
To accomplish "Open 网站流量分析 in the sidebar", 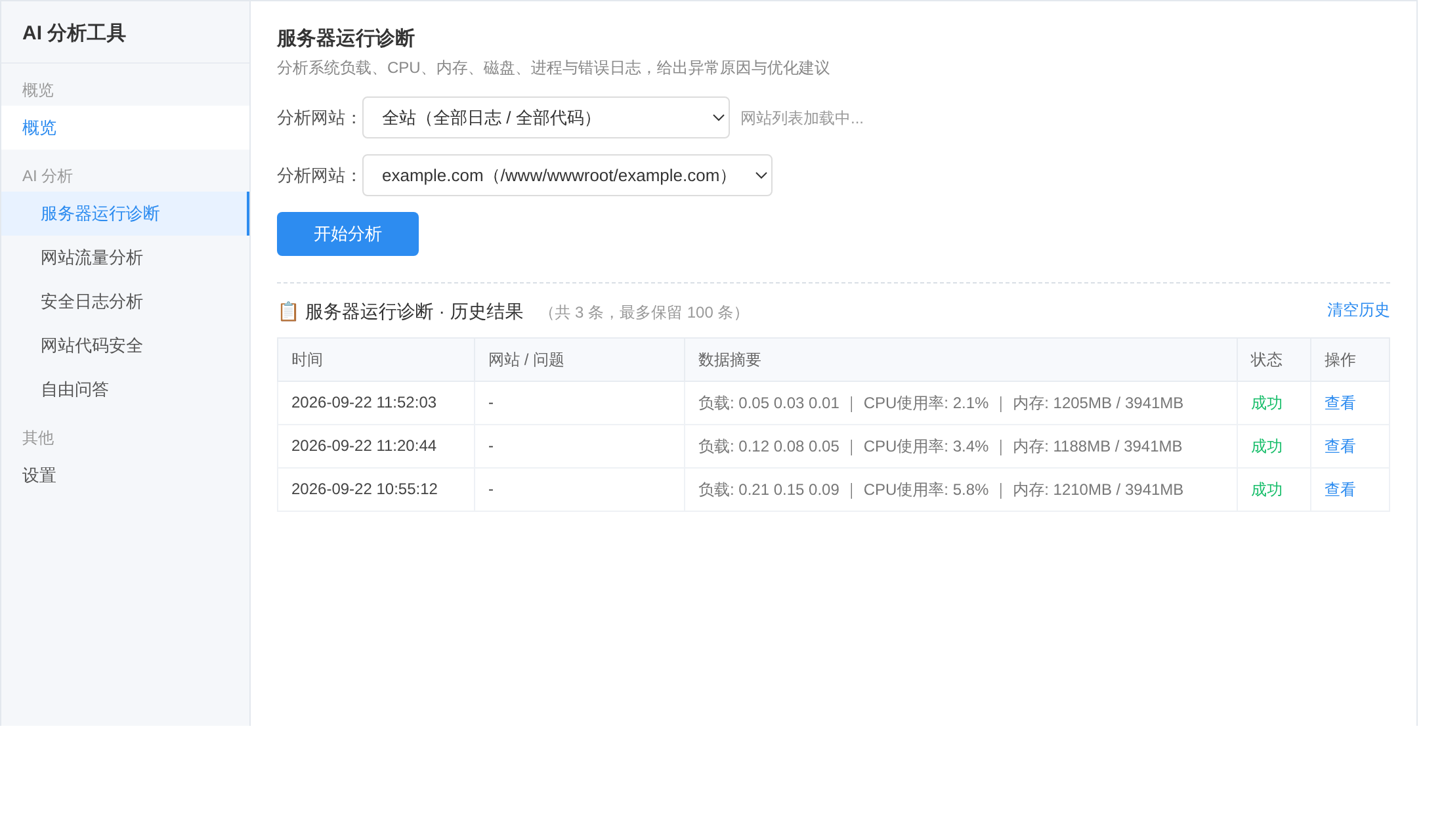I will click(x=125, y=258).
